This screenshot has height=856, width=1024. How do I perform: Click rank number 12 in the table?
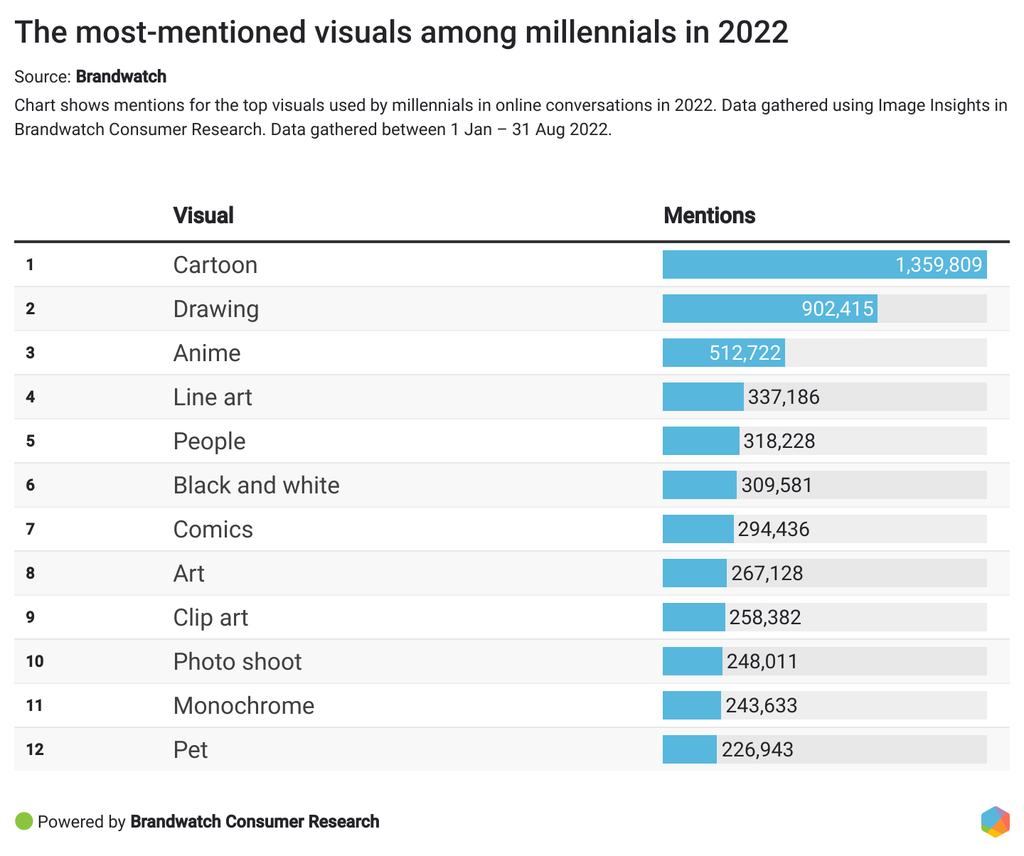coord(35,749)
